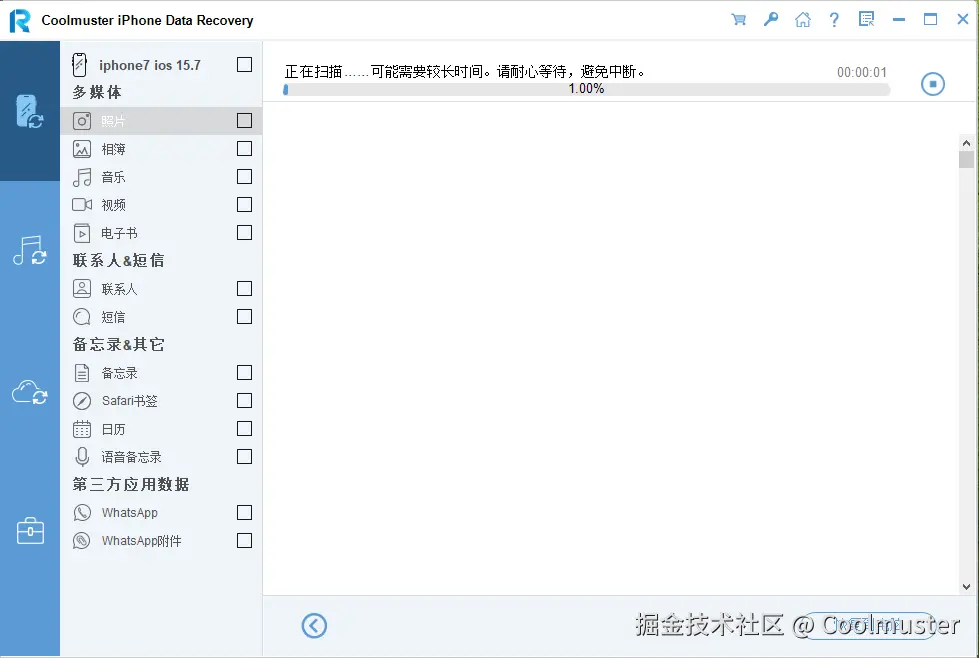Enable the 联系人 checkbox
979x658 pixels.
pos(244,288)
